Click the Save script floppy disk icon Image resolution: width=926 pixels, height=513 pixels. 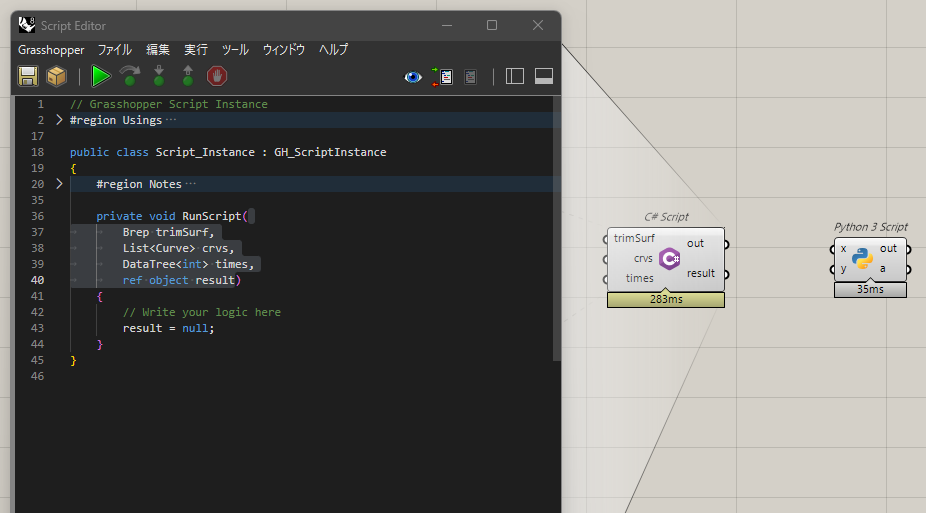[28, 76]
